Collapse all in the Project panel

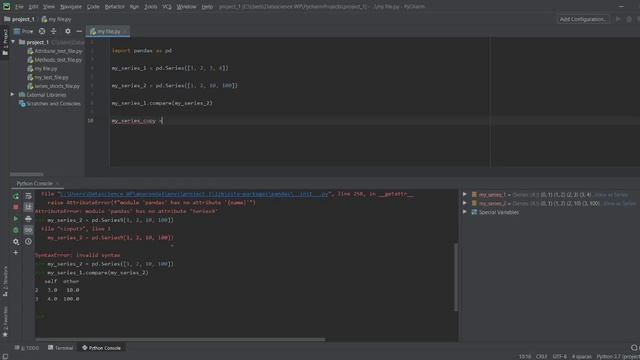pos(53,31)
